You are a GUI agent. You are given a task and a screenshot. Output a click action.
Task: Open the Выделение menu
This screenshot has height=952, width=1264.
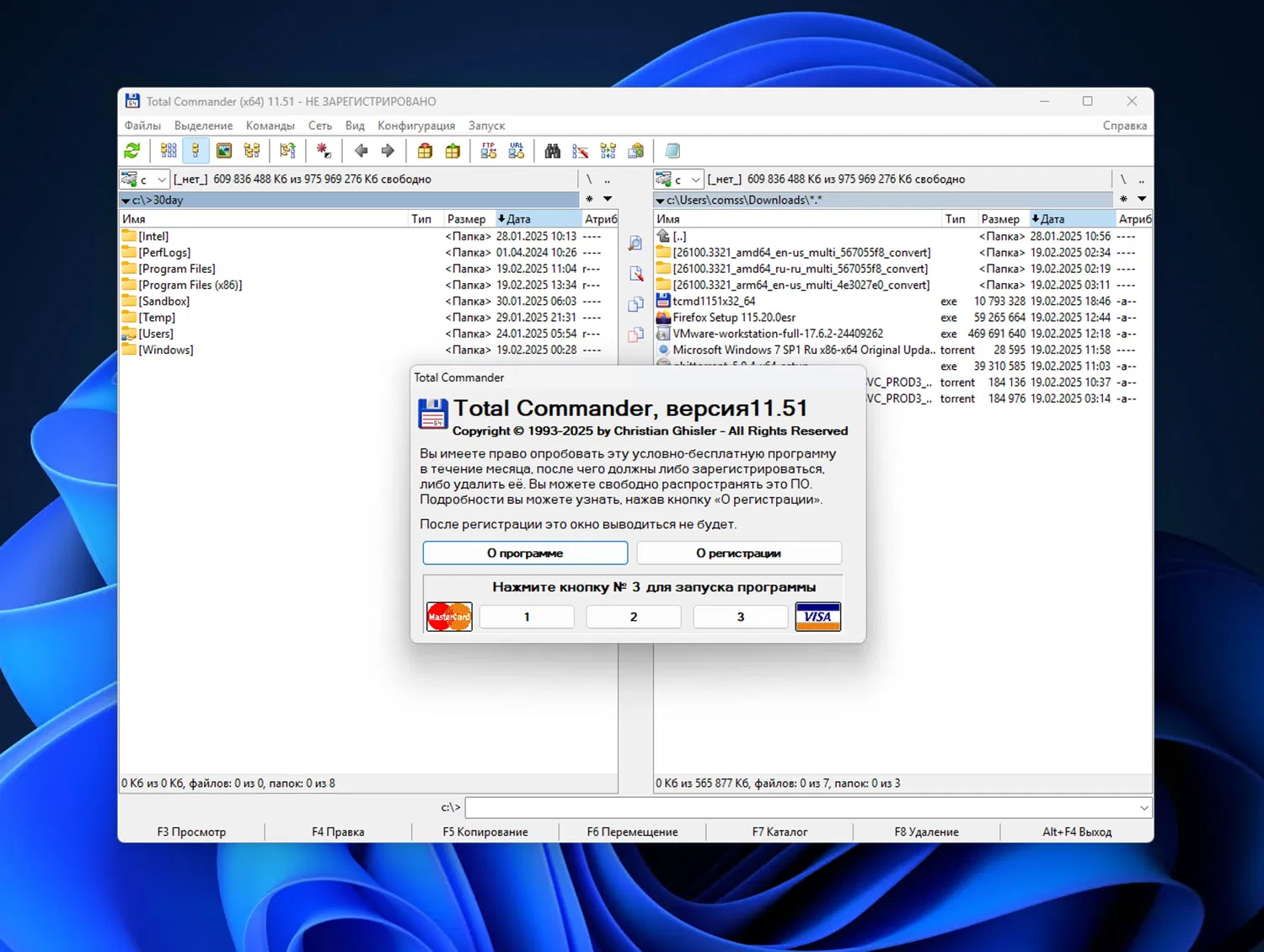click(203, 126)
